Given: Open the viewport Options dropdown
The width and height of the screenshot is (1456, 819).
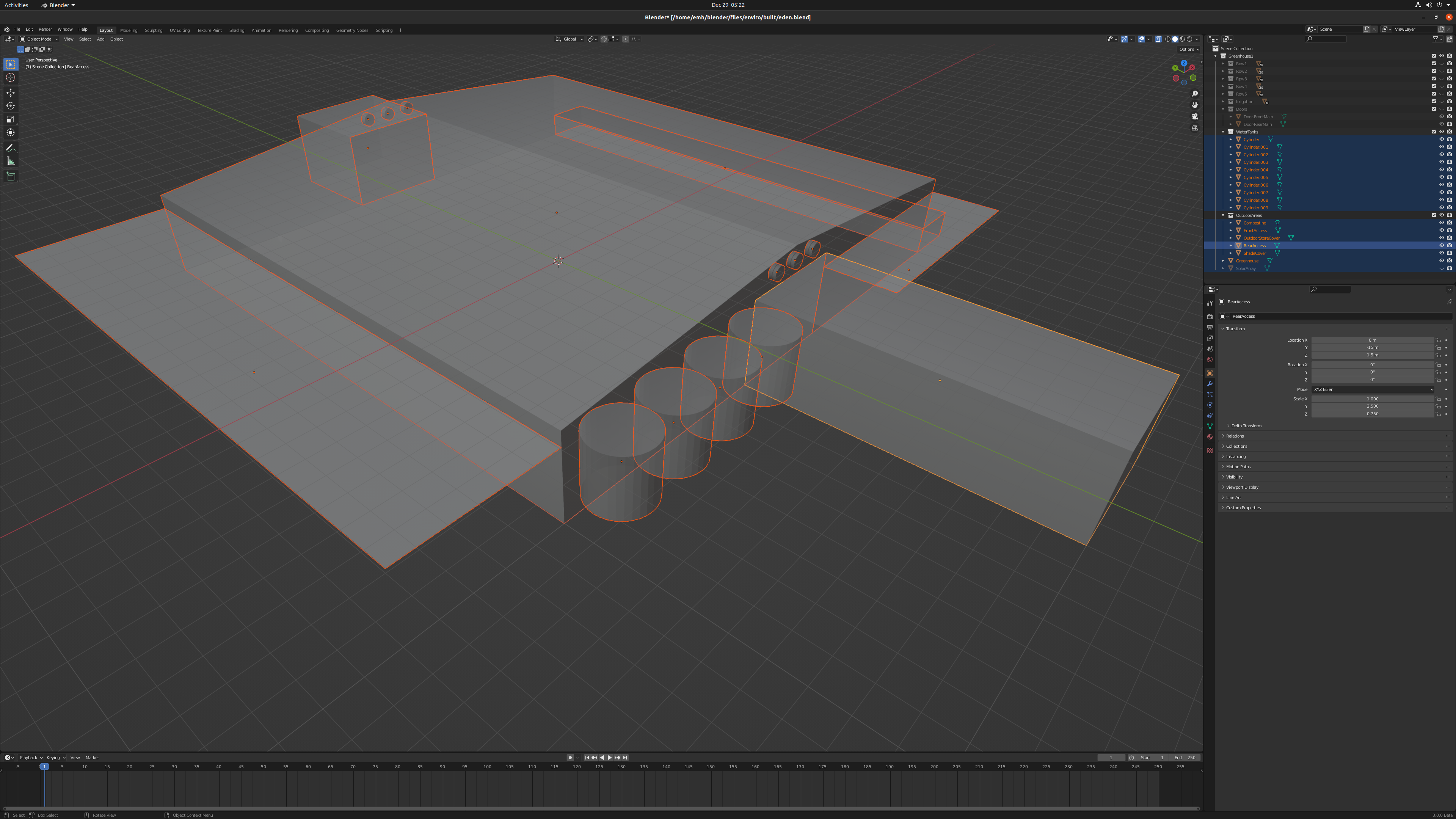Looking at the screenshot, I should coord(1189,49).
